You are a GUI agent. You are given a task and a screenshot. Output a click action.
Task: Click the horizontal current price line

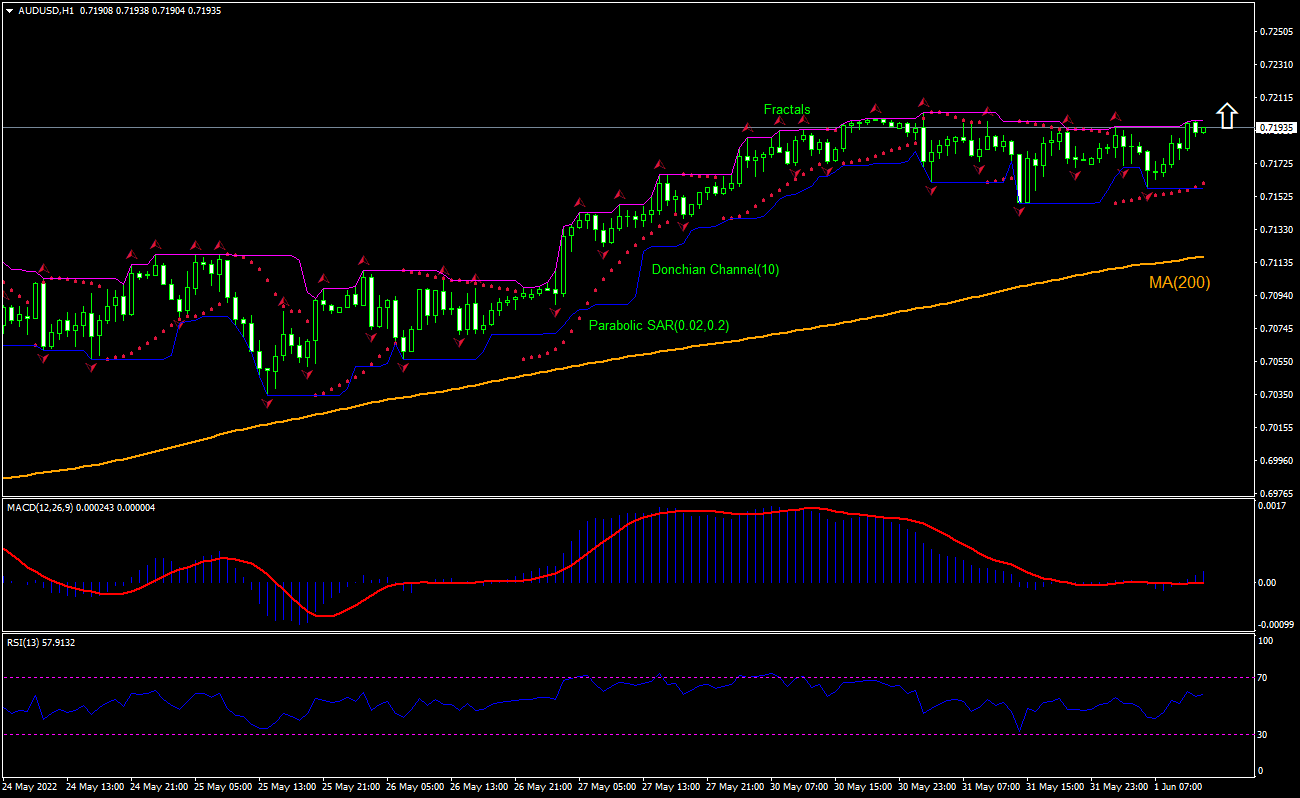click(x=400, y=128)
